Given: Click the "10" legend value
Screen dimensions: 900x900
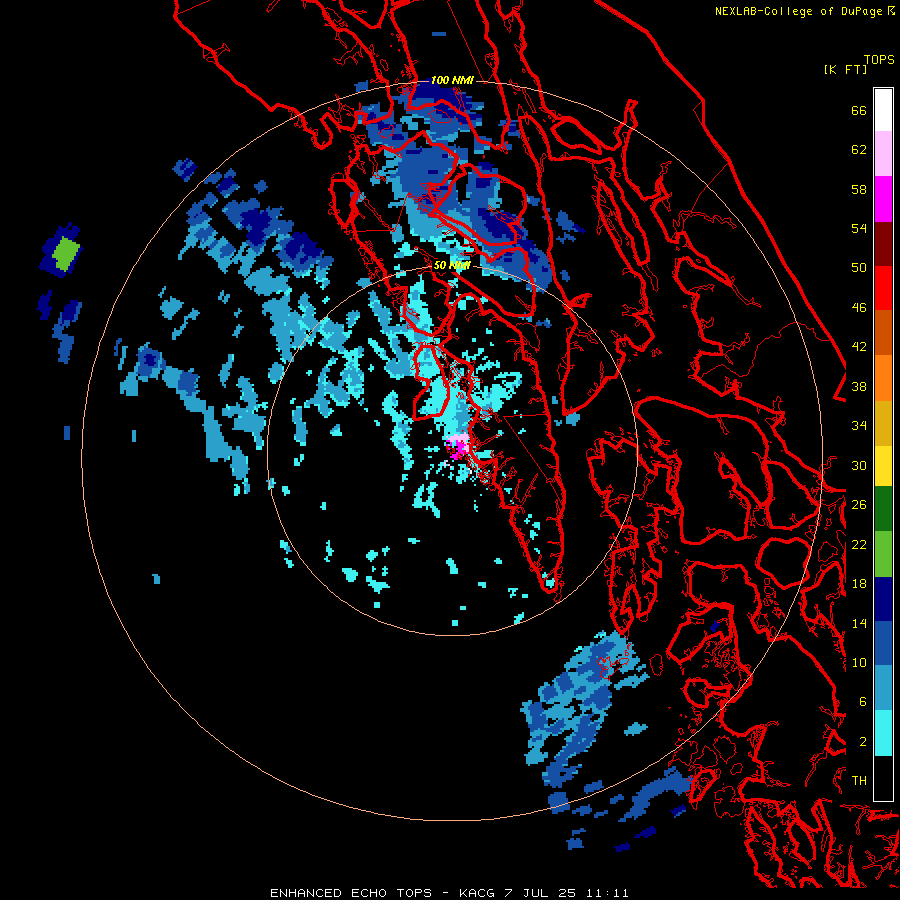Looking at the screenshot, I should coord(859,662).
